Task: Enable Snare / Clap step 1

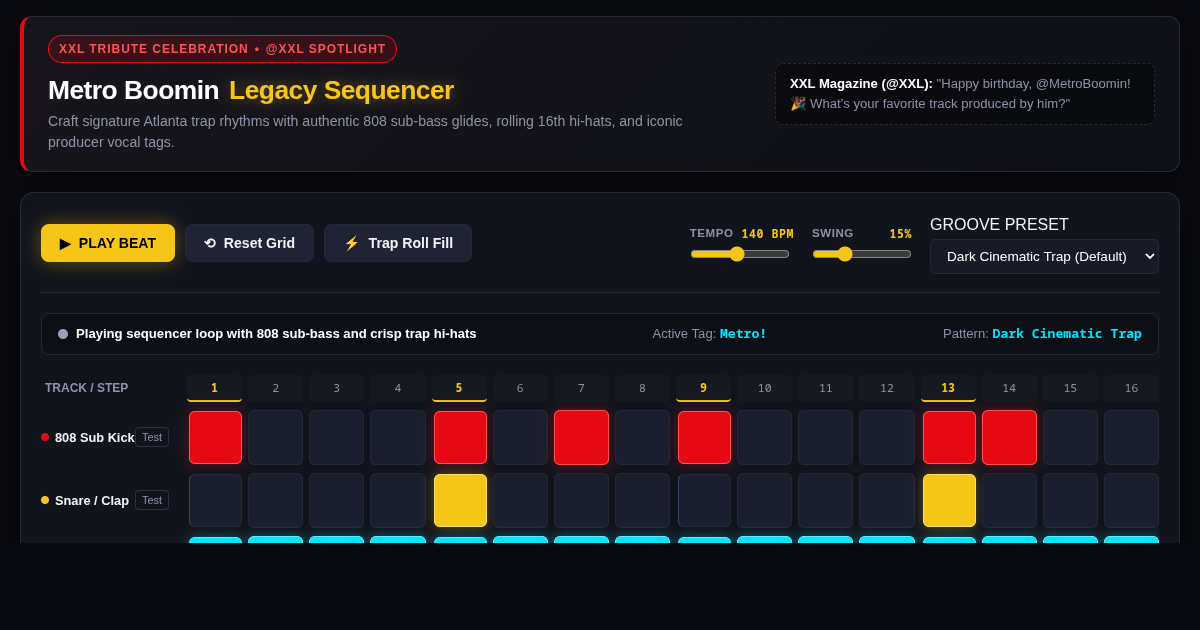Action: [215, 500]
